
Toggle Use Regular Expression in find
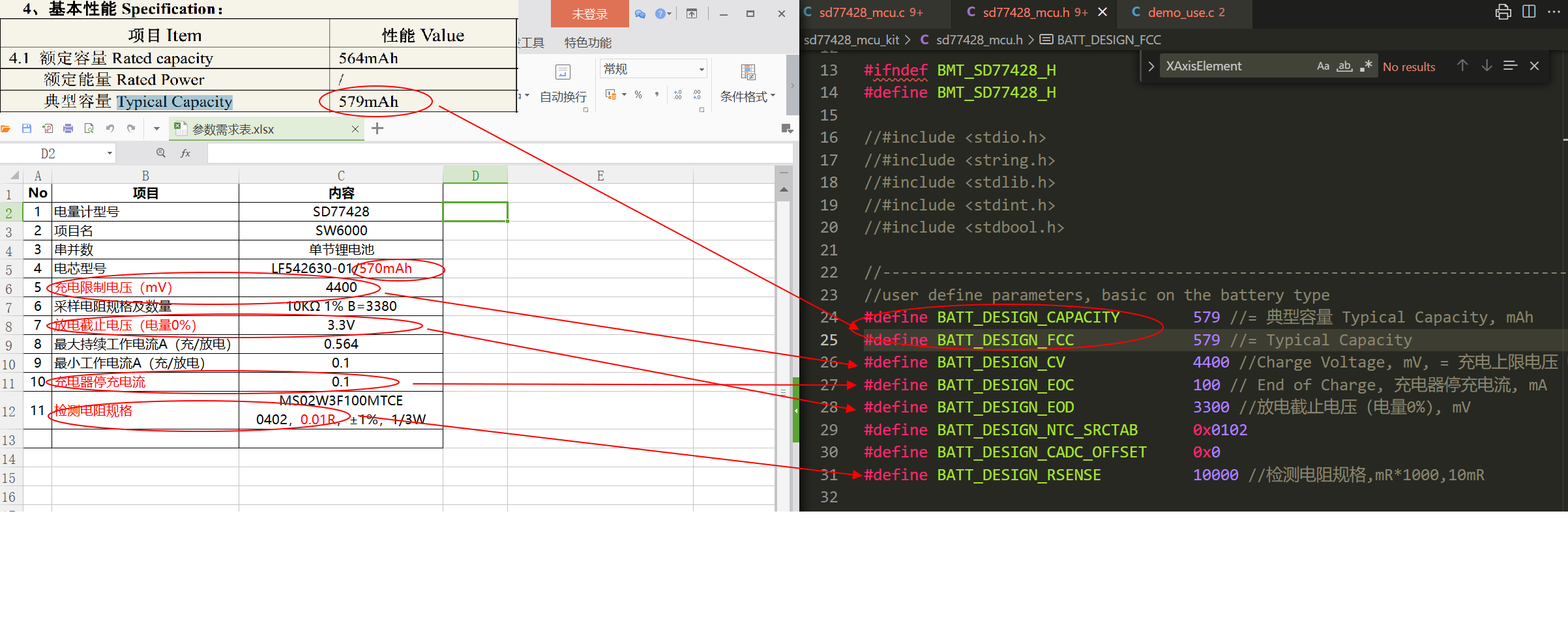point(1367,66)
